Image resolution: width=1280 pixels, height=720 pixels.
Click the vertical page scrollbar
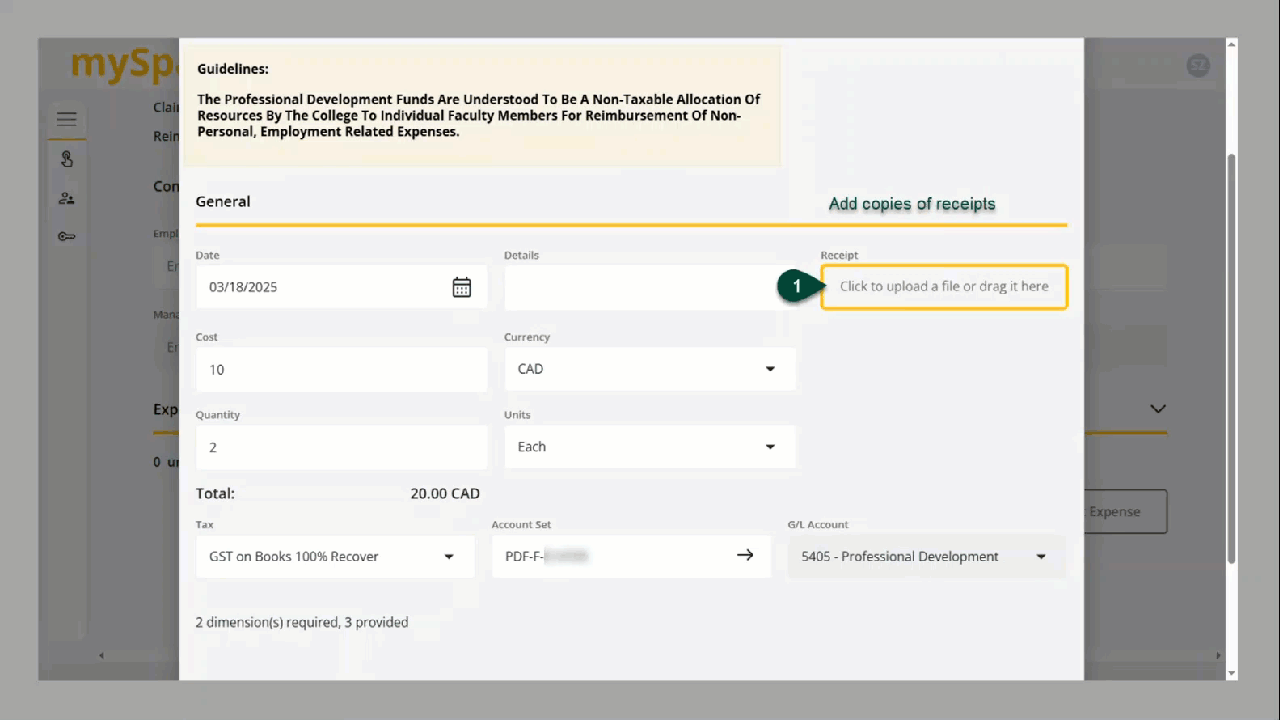tap(1231, 360)
